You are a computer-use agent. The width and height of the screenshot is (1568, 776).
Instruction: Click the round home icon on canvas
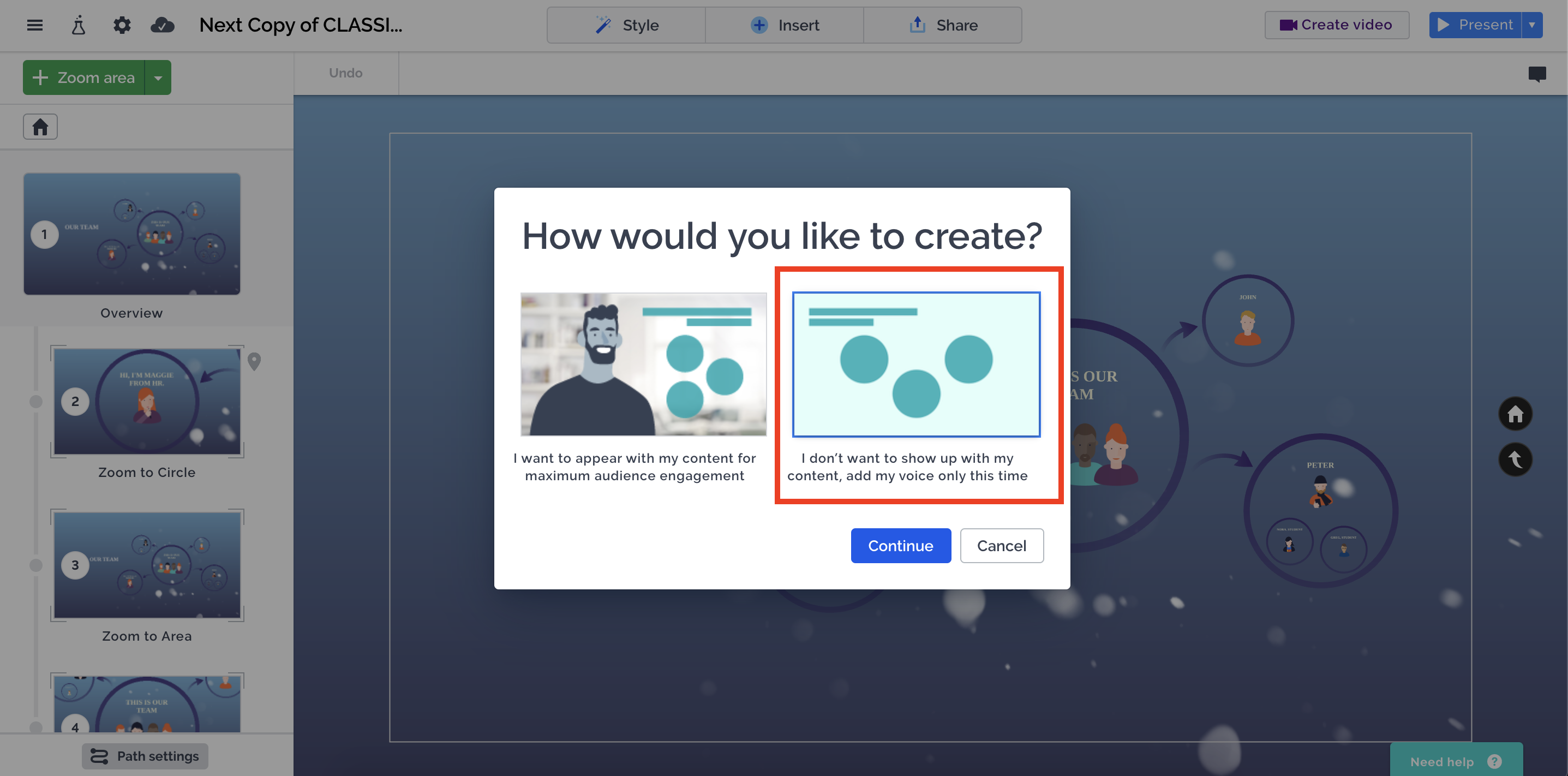(1515, 414)
